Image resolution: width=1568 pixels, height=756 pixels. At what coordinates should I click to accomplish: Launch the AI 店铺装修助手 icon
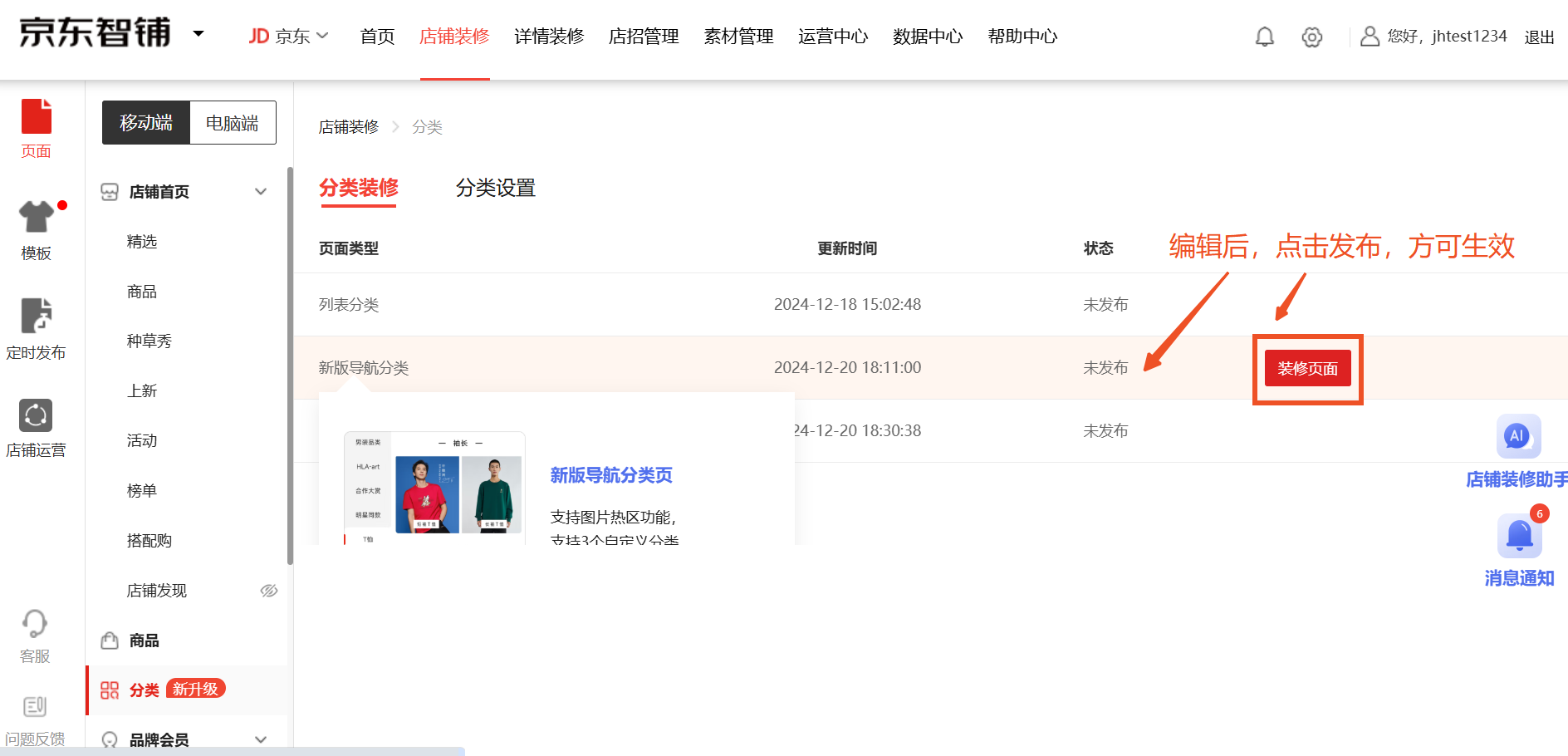pyautogui.click(x=1517, y=437)
